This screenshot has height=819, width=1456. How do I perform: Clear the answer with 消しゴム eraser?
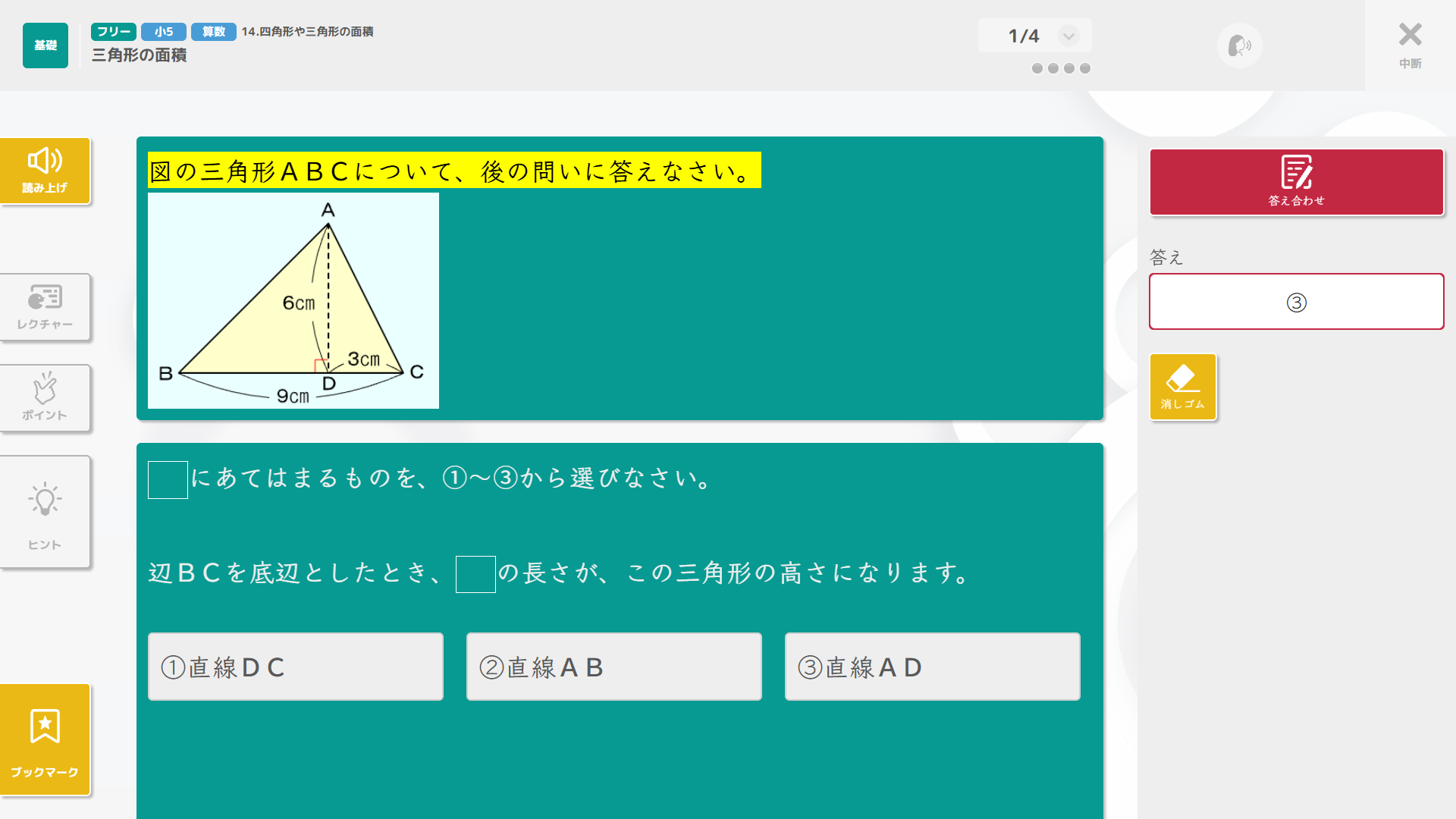point(1182,387)
